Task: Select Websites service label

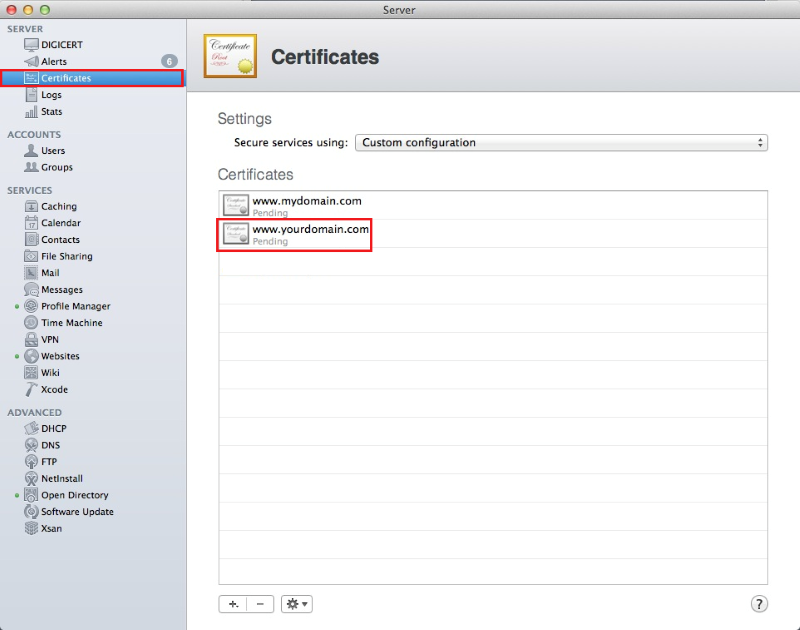Action: [x=60, y=356]
